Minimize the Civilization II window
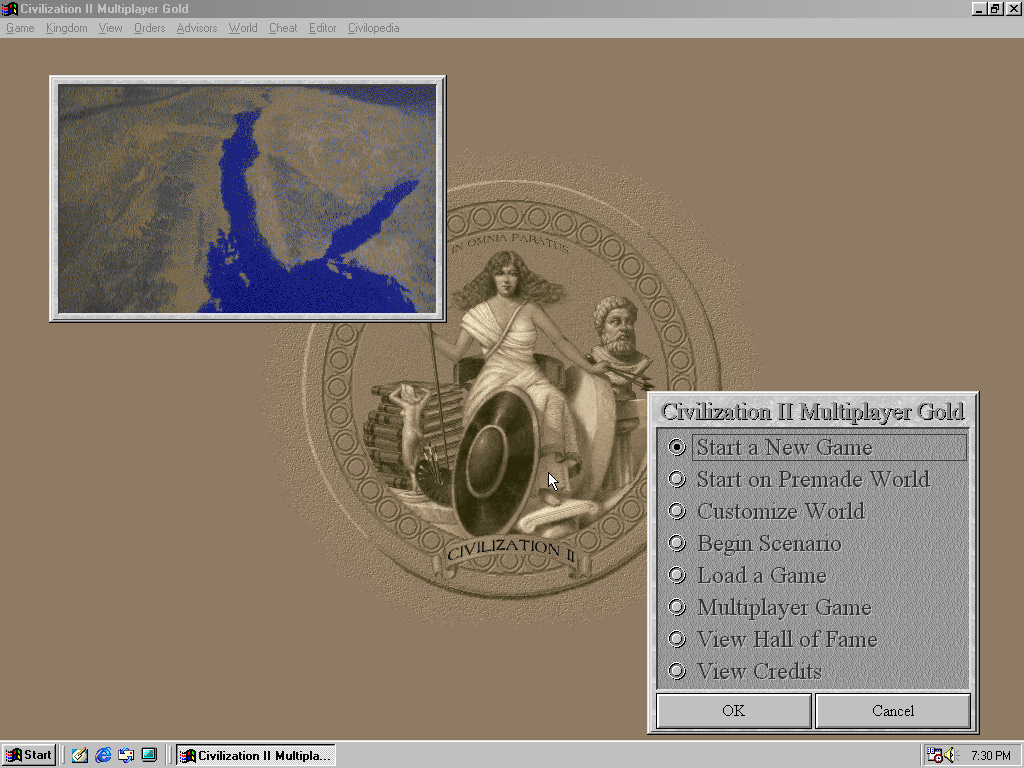Image resolution: width=1024 pixels, height=768 pixels. click(979, 8)
